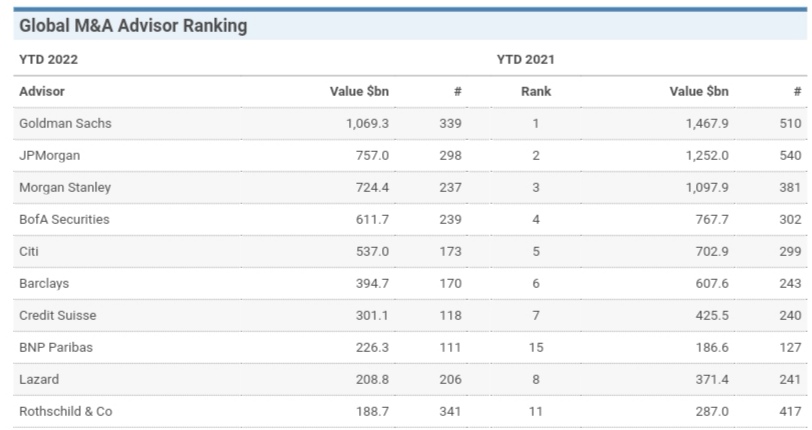The height and width of the screenshot is (430, 812).
Task: Select JPMorgan's 1,252.0 value cell
Action: [x=706, y=156]
